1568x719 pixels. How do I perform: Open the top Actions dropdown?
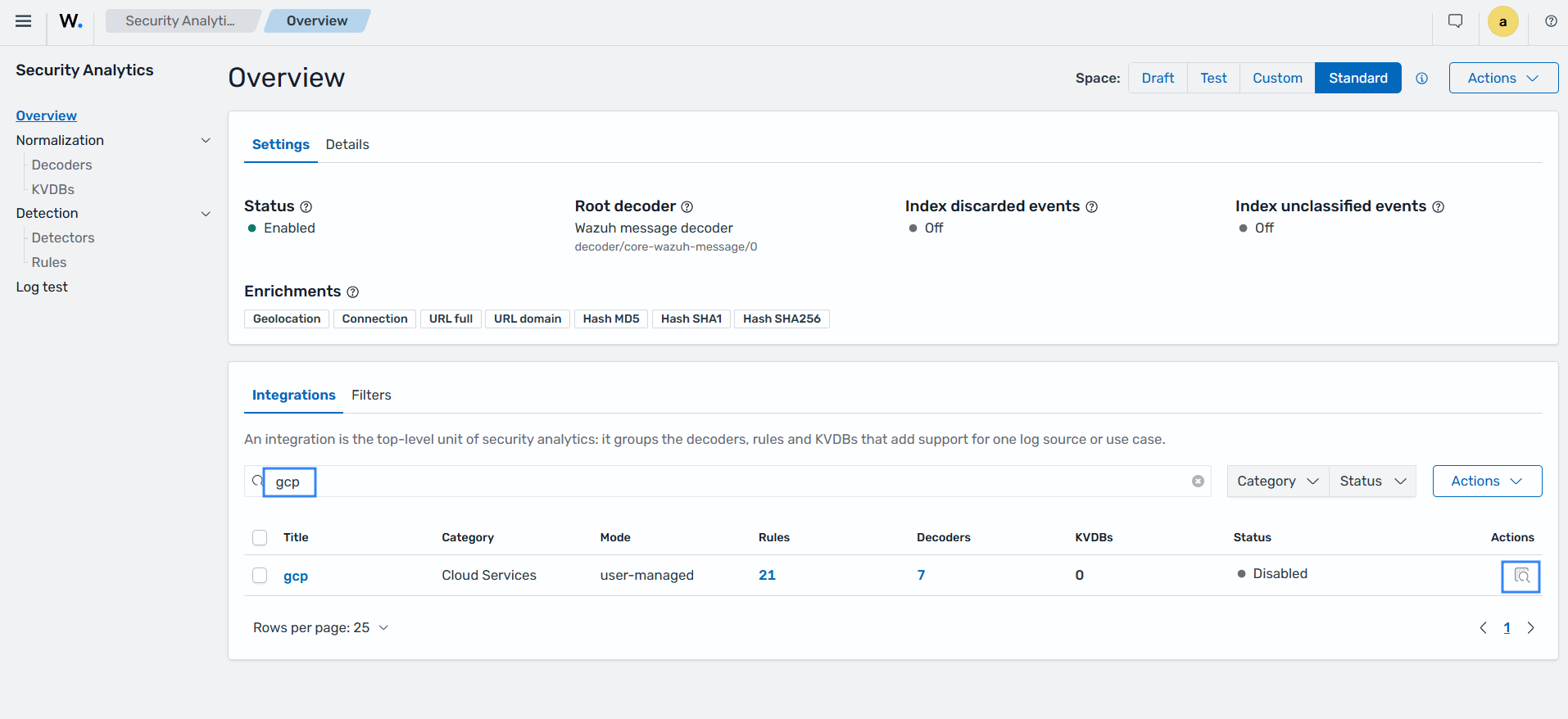tap(1503, 78)
